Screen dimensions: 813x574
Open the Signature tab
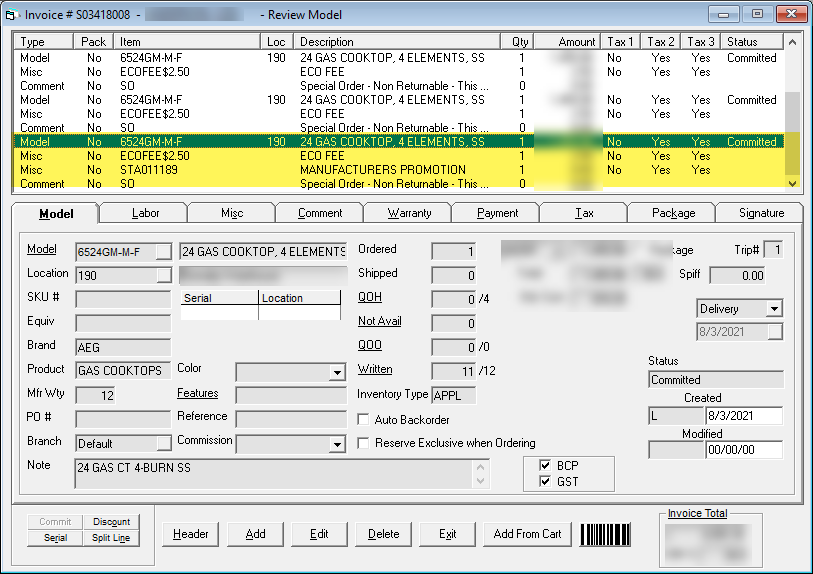(x=761, y=213)
